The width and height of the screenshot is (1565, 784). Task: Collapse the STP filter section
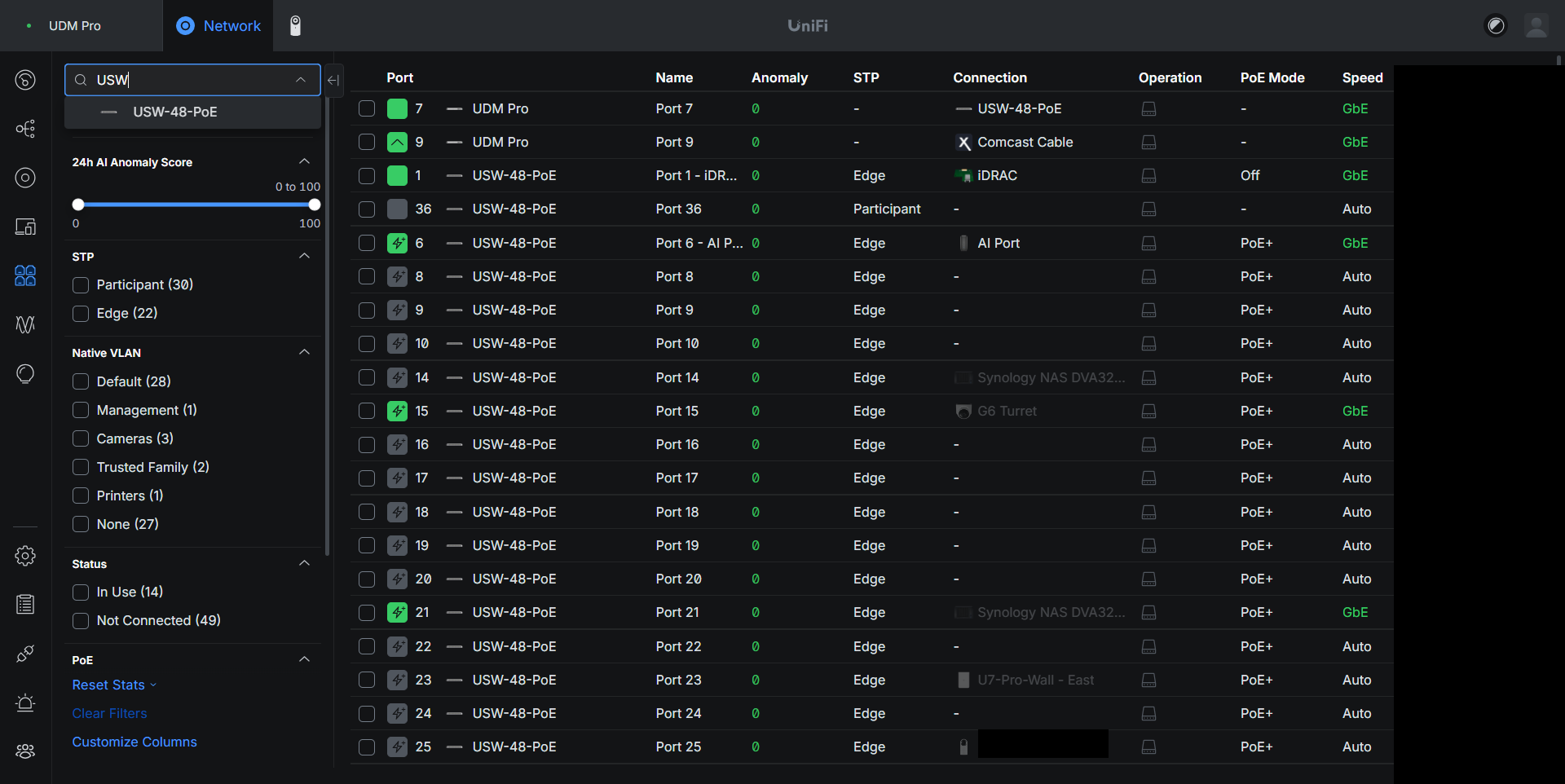pos(304,256)
